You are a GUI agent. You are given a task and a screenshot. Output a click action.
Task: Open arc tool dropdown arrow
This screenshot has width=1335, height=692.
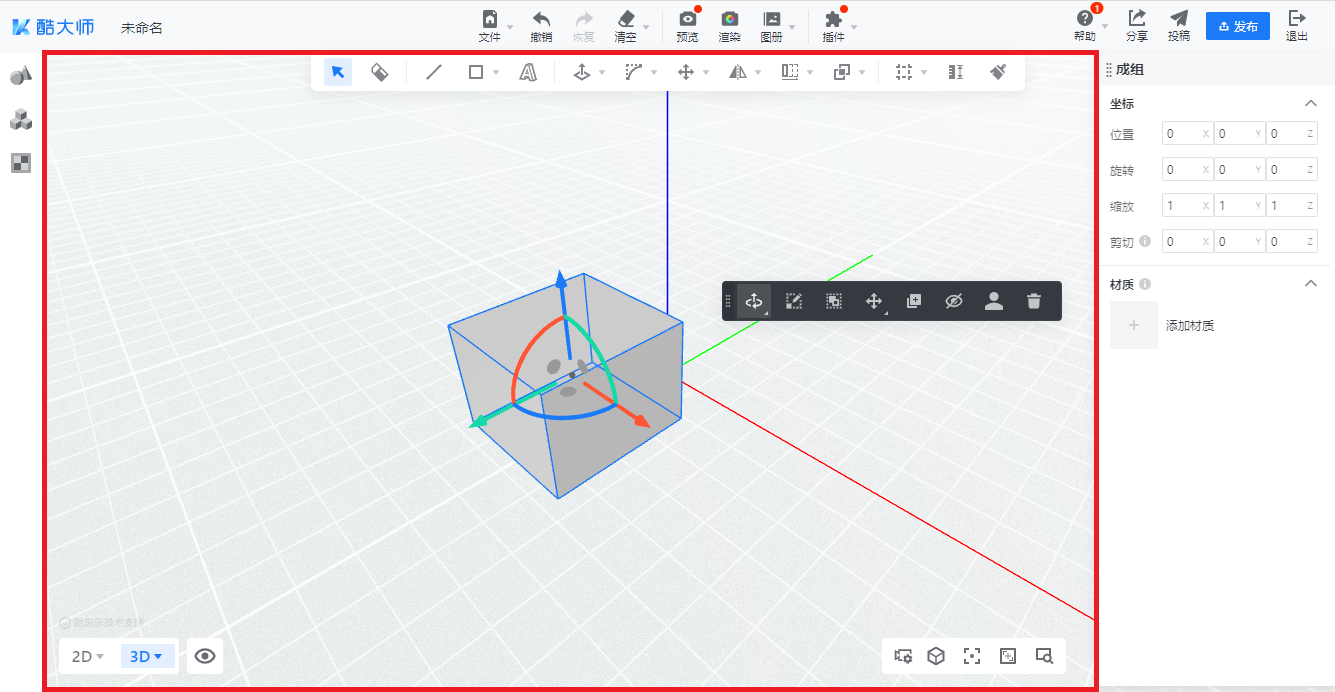coord(654,73)
